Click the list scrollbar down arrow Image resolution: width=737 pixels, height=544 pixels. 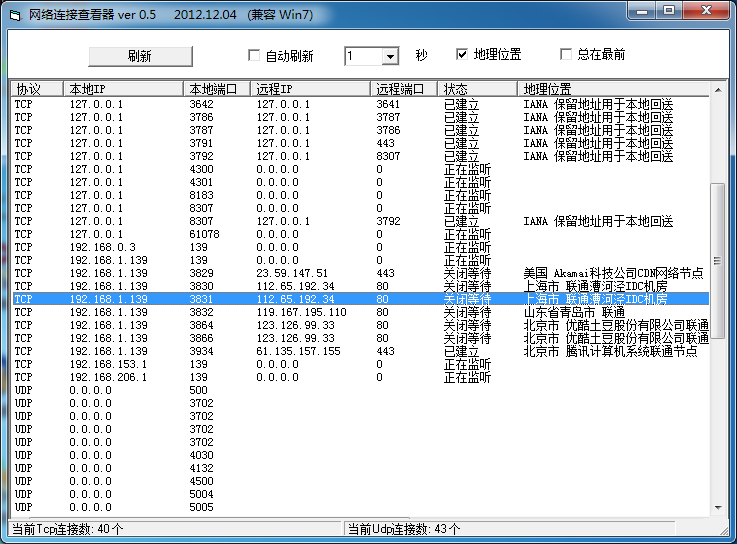click(718, 508)
